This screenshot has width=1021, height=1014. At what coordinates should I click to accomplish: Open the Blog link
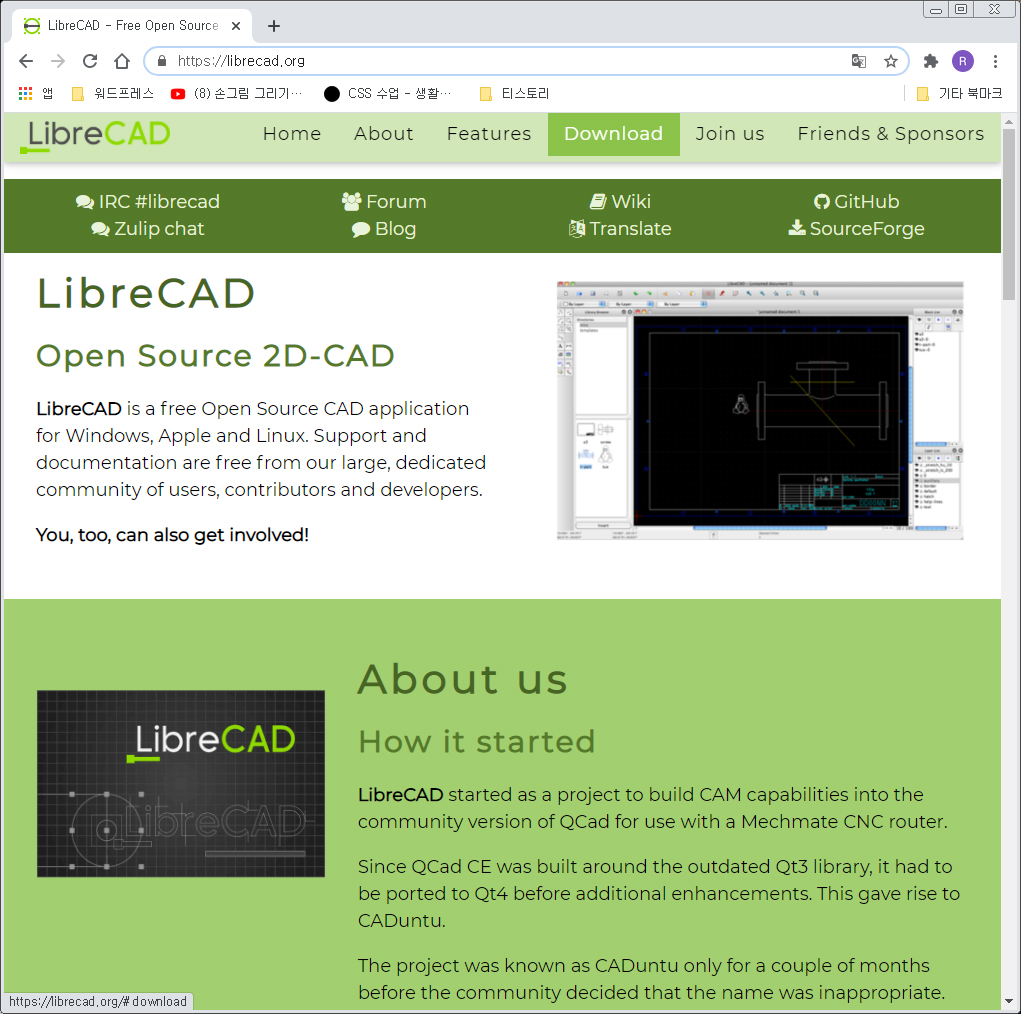pyautogui.click(x=384, y=229)
